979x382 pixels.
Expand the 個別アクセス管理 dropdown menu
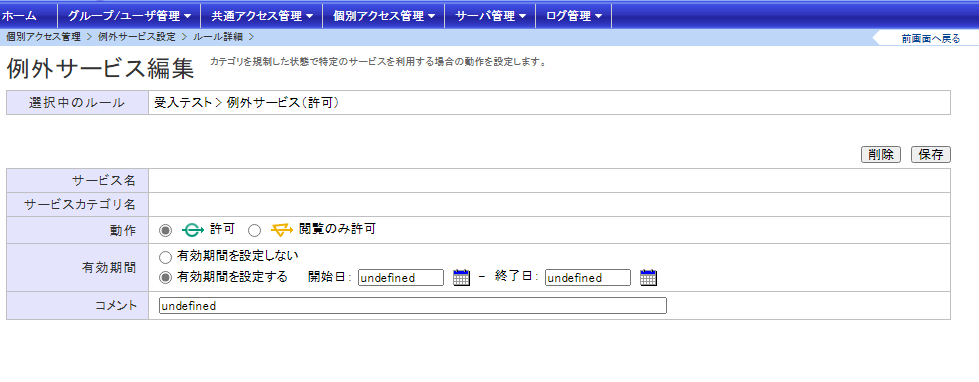point(384,16)
